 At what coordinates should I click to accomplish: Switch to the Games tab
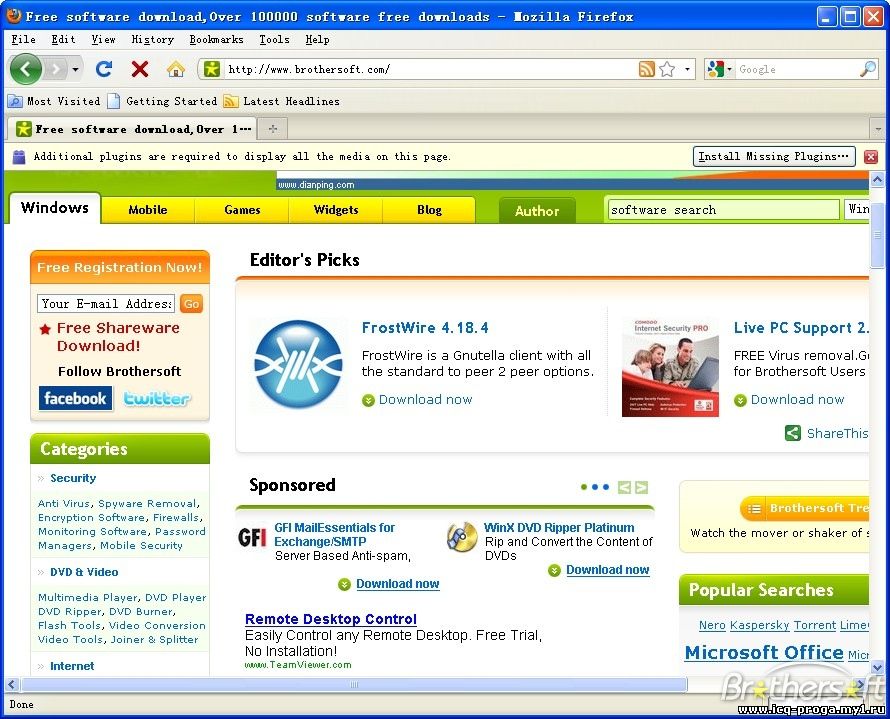click(x=242, y=210)
